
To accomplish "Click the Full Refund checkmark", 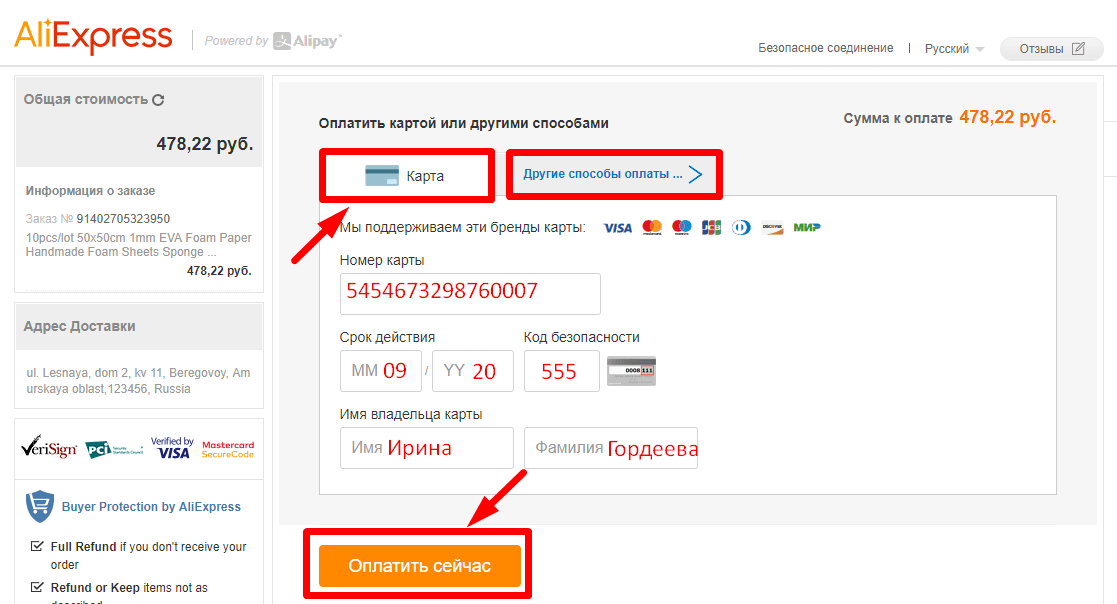I will [x=37, y=547].
